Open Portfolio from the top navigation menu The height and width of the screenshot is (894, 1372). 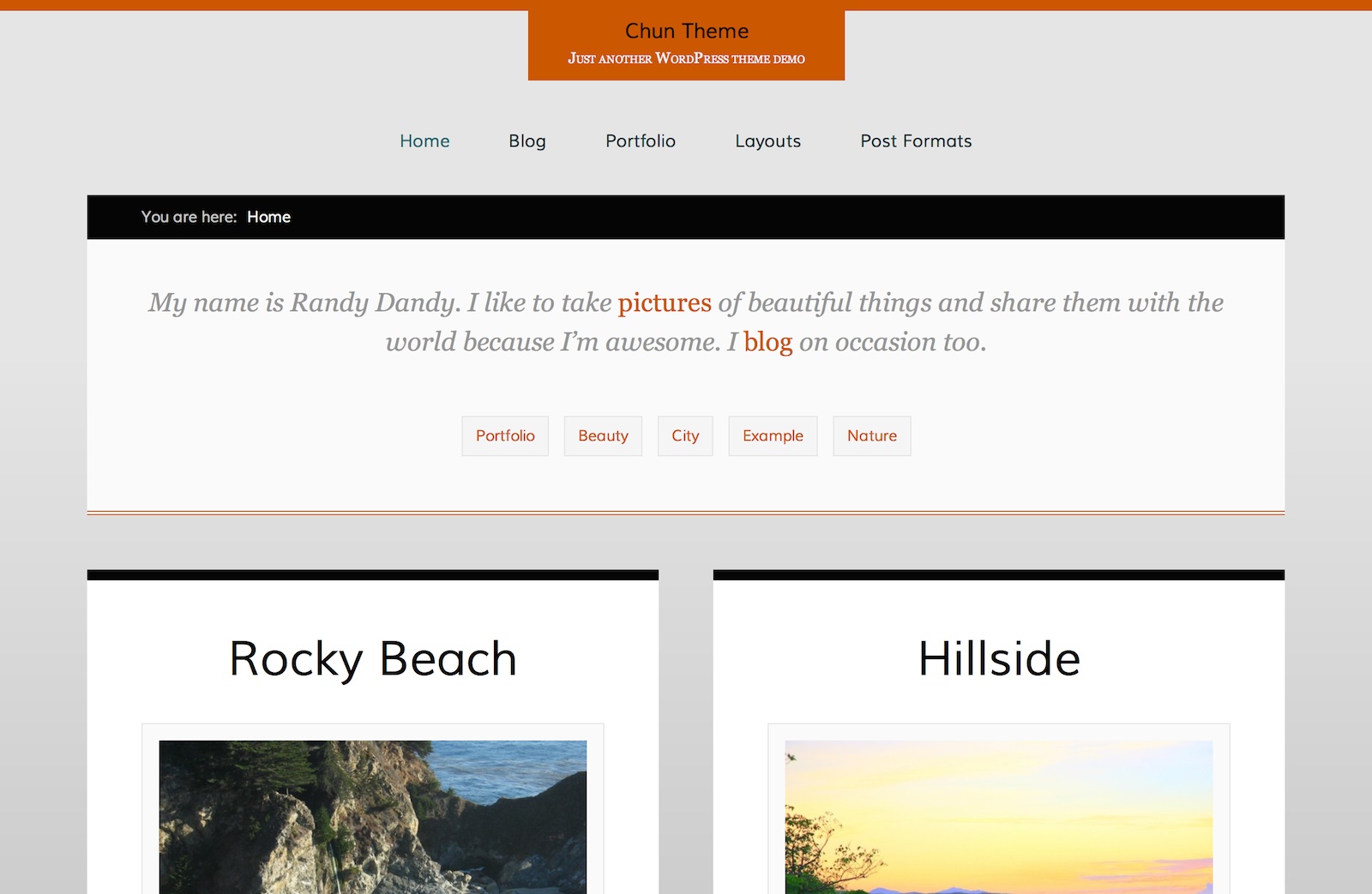coord(640,141)
